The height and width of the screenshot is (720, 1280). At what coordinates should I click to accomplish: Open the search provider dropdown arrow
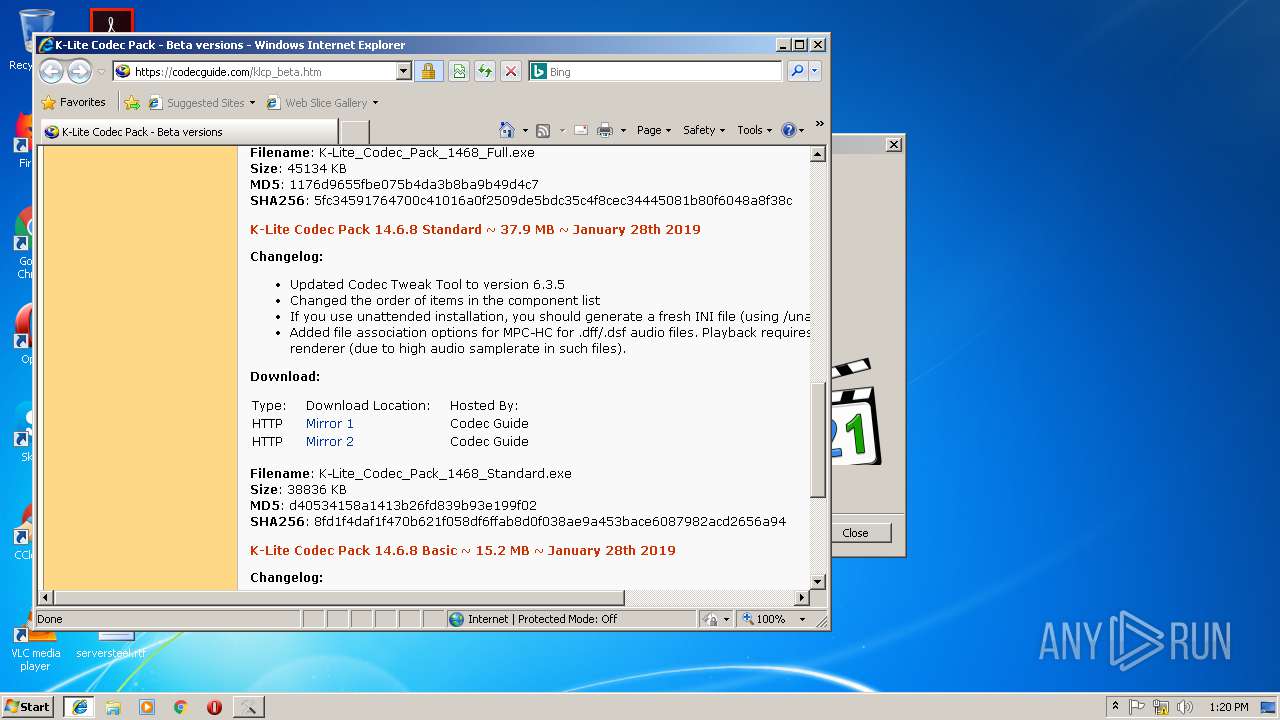point(815,71)
